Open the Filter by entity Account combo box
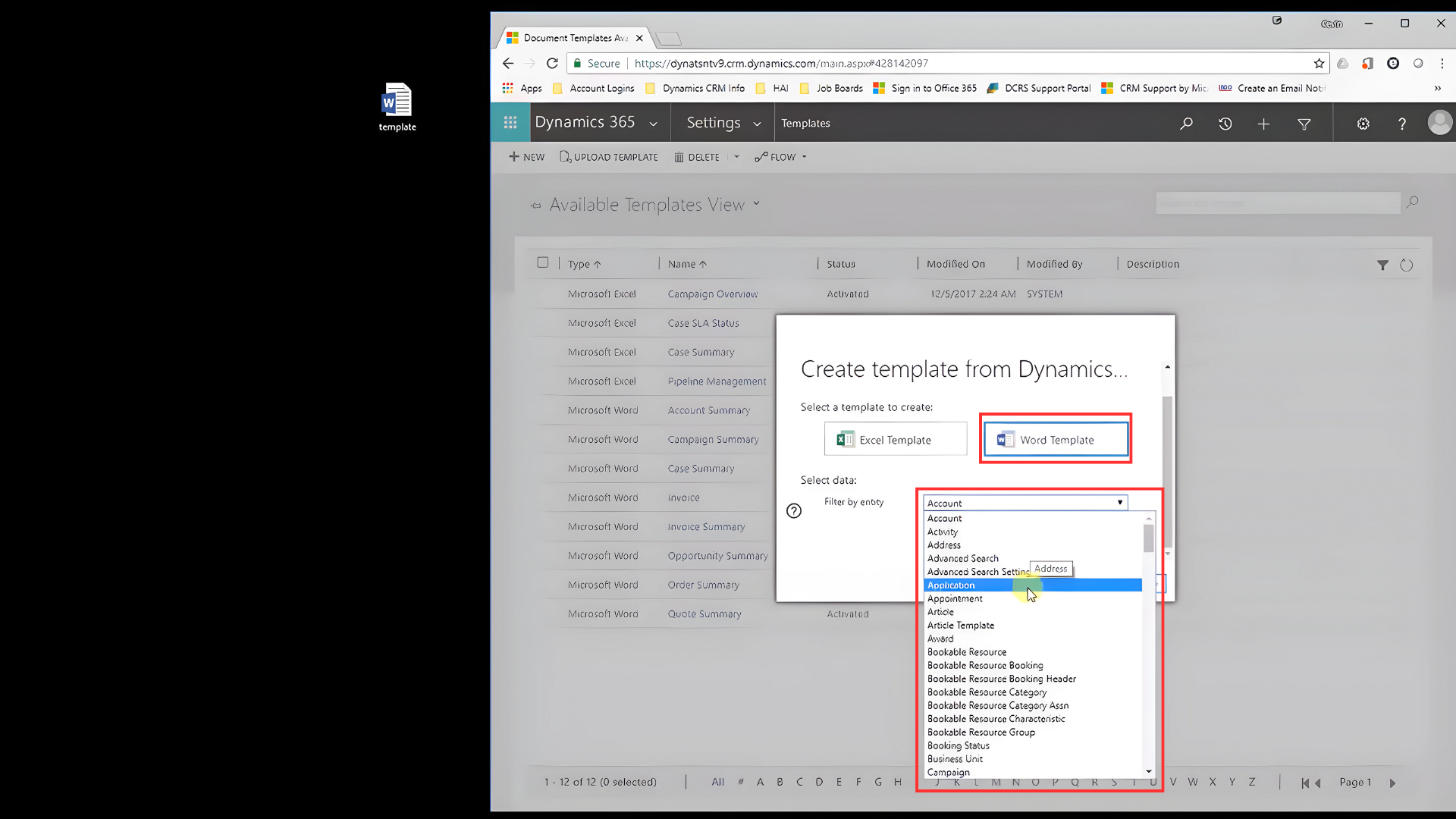Image resolution: width=1456 pixels, height=819 pixels. click(1025, 503)
